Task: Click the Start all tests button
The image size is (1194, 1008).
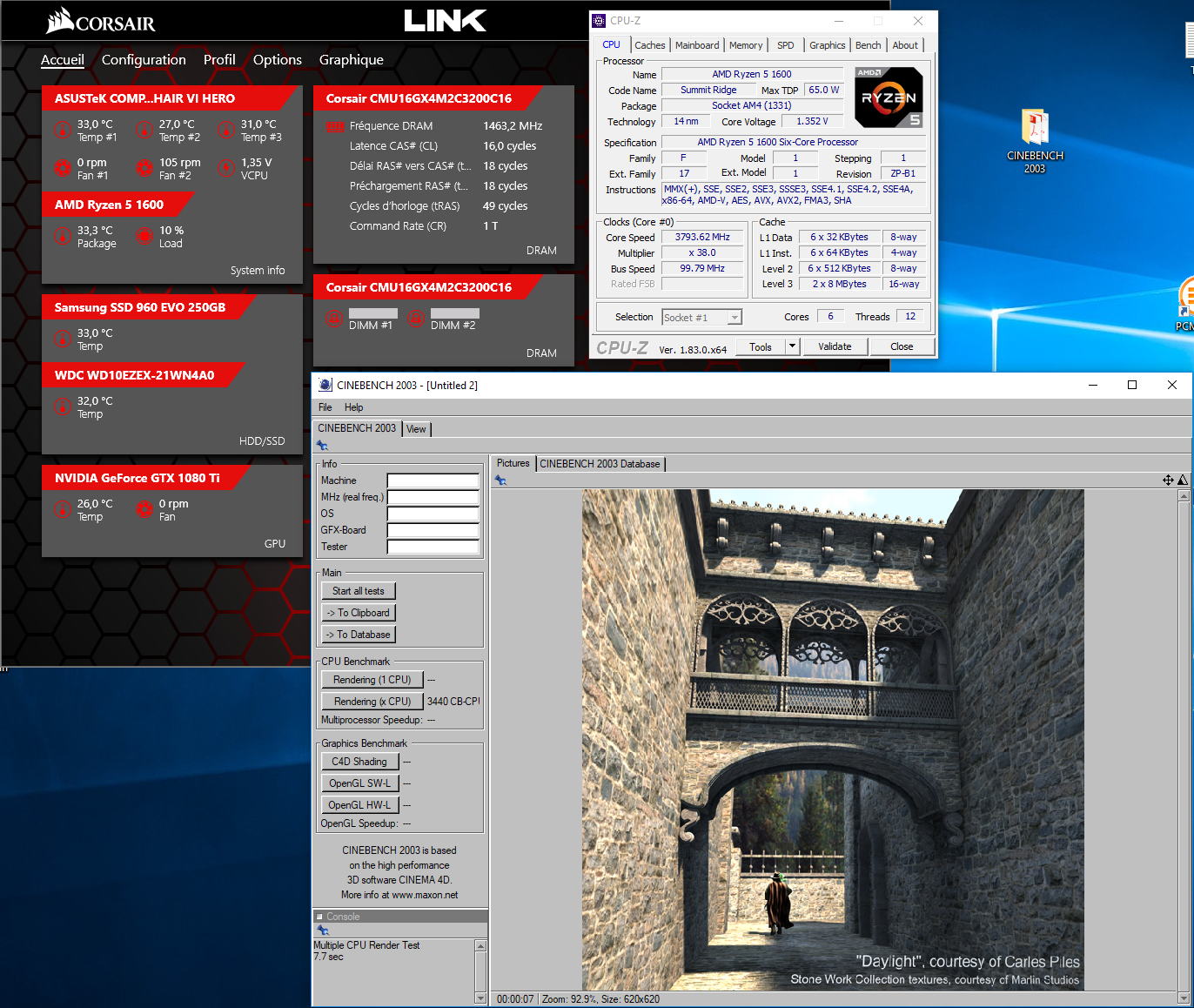Action: 359,591
